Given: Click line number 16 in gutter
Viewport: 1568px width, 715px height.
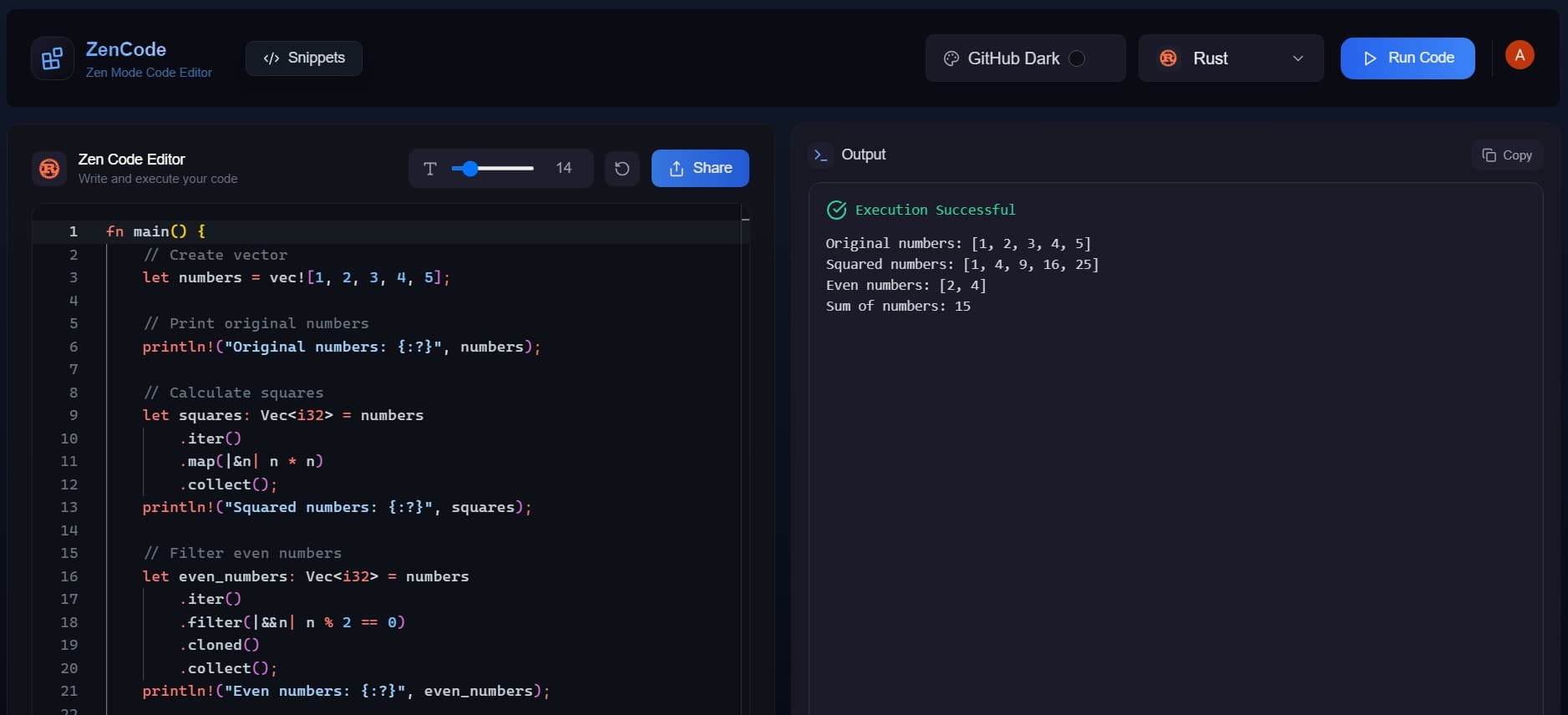Looking at the screenshot, I should click(x=69, y=576).
